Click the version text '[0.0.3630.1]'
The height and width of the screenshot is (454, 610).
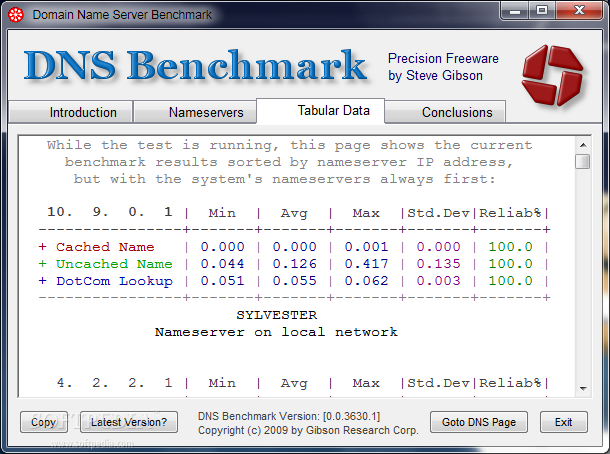pos(351,416)
